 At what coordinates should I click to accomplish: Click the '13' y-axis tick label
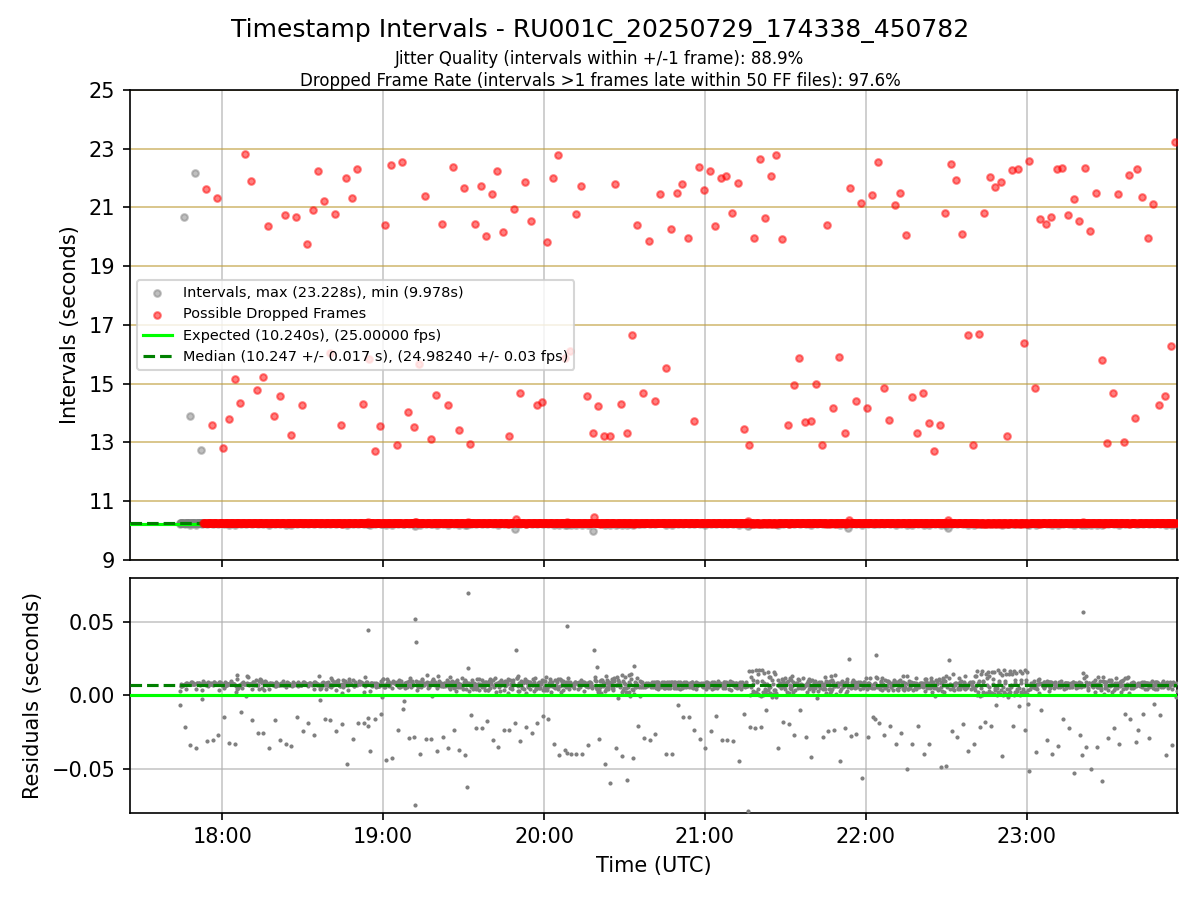coord(102,443)
